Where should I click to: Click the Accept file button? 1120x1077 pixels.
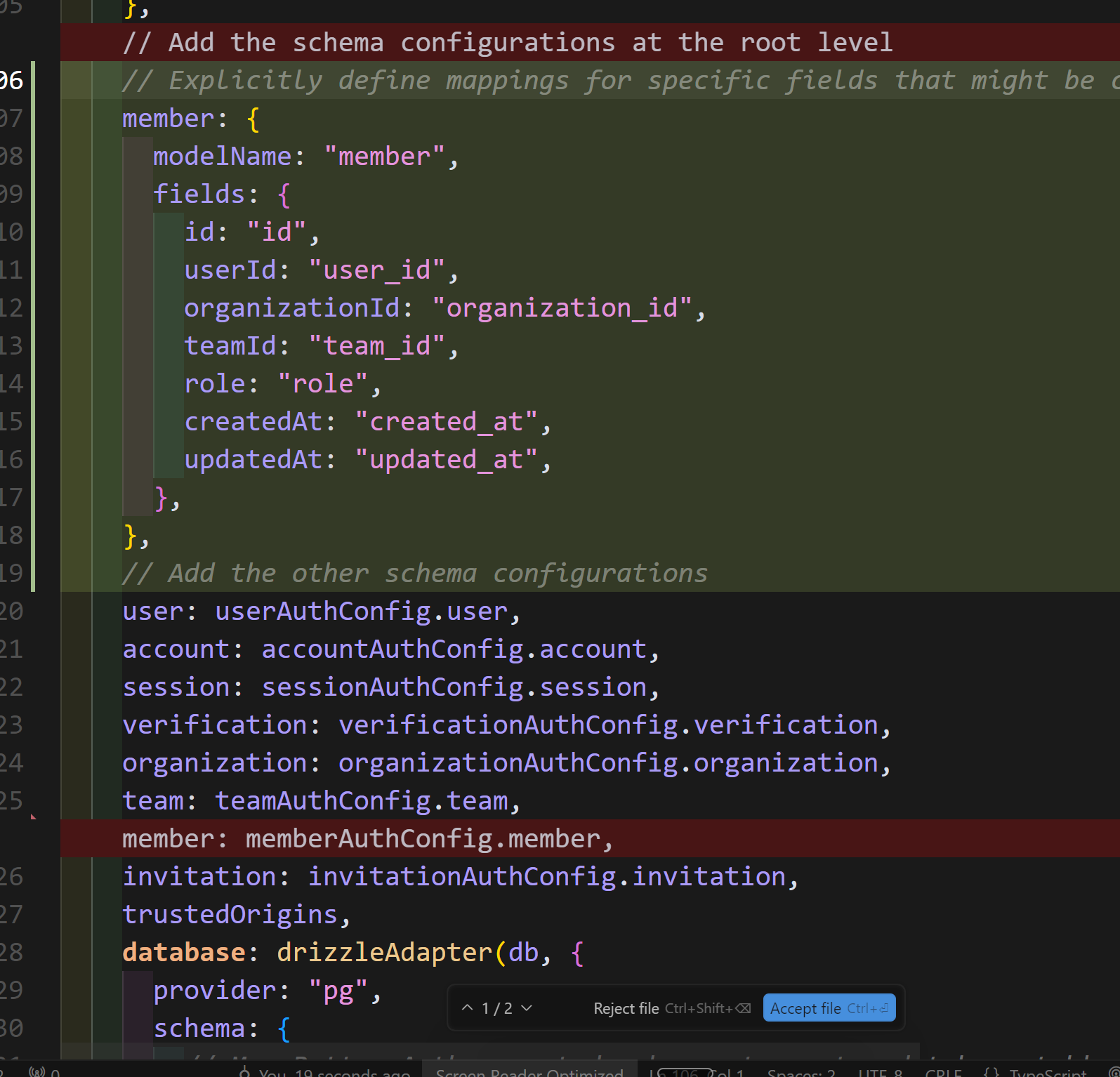(x=829, y=1008)
